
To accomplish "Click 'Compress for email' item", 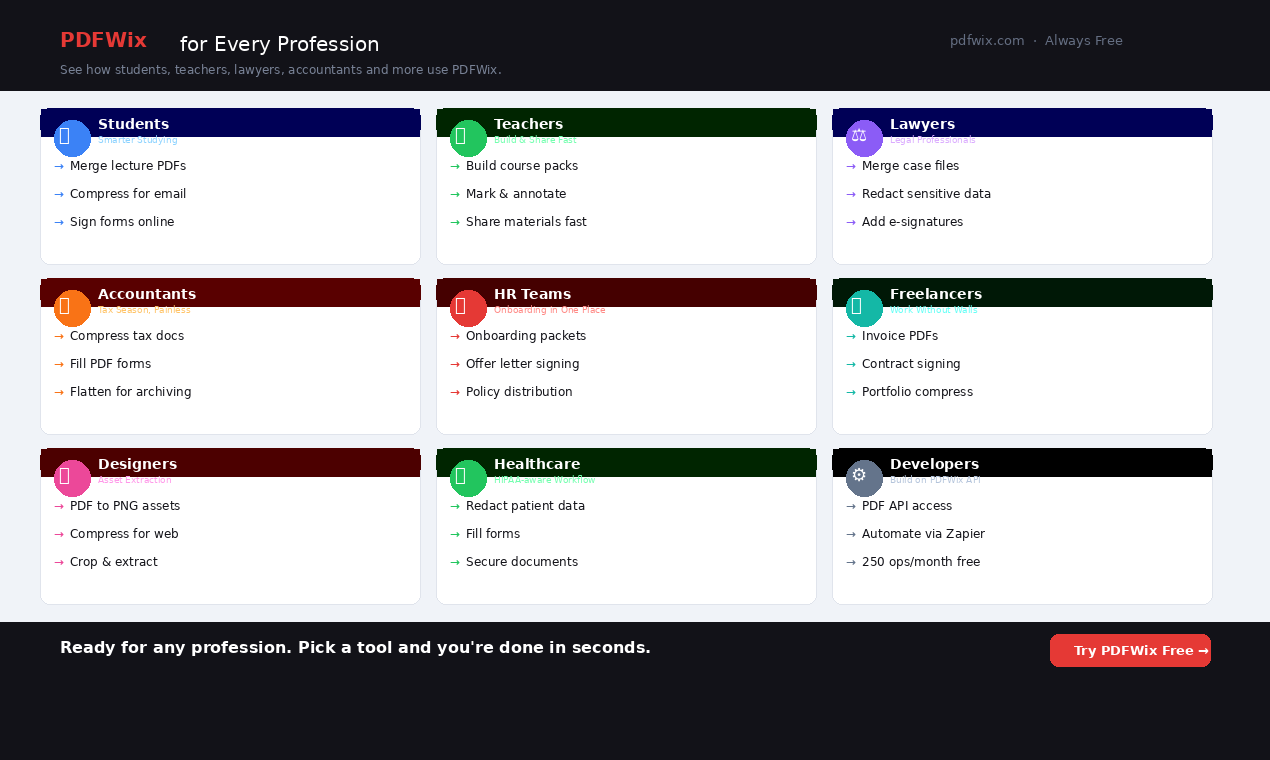I will [128, 194].
